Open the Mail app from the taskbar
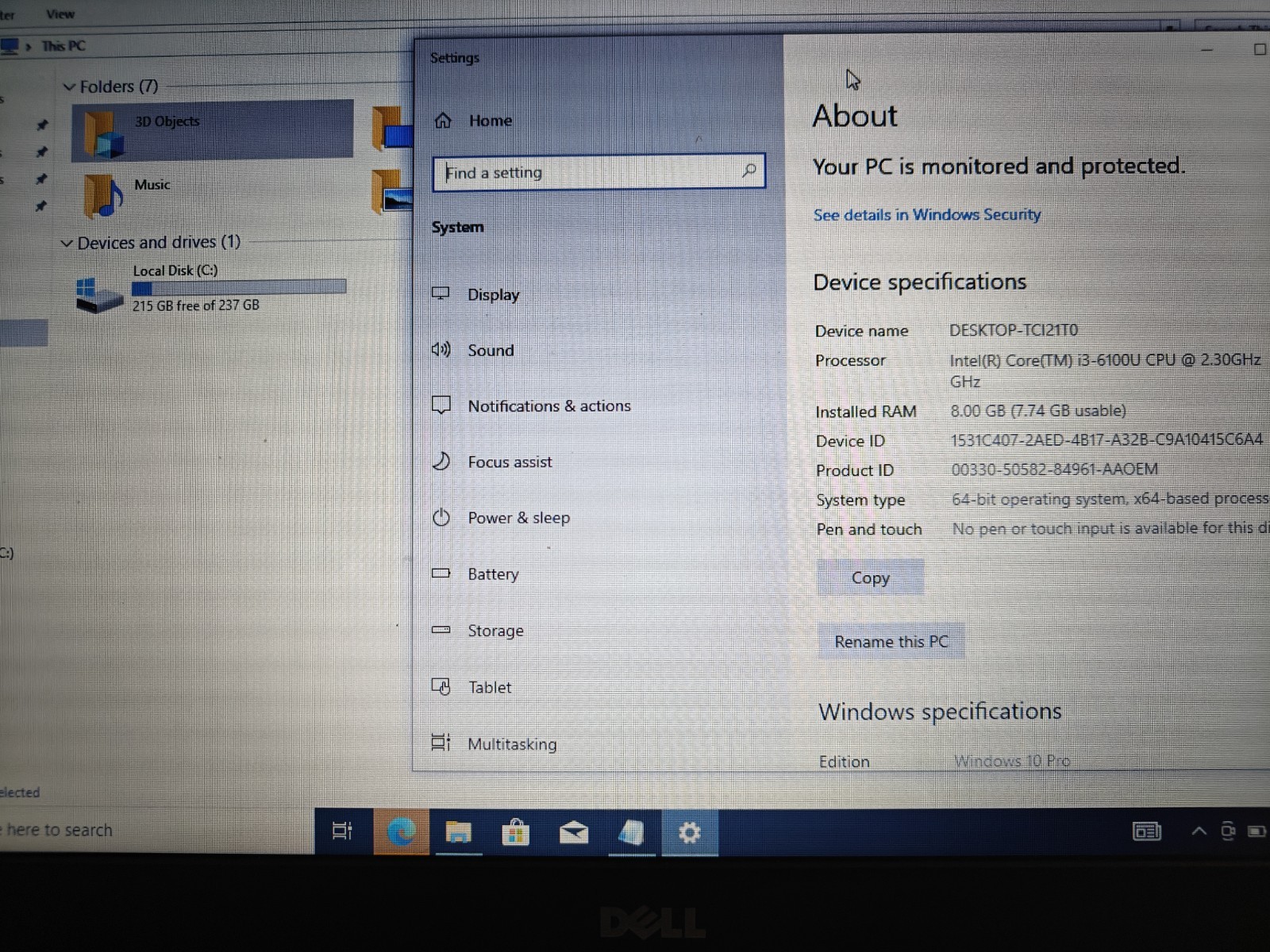 click(x=574, y=832)
